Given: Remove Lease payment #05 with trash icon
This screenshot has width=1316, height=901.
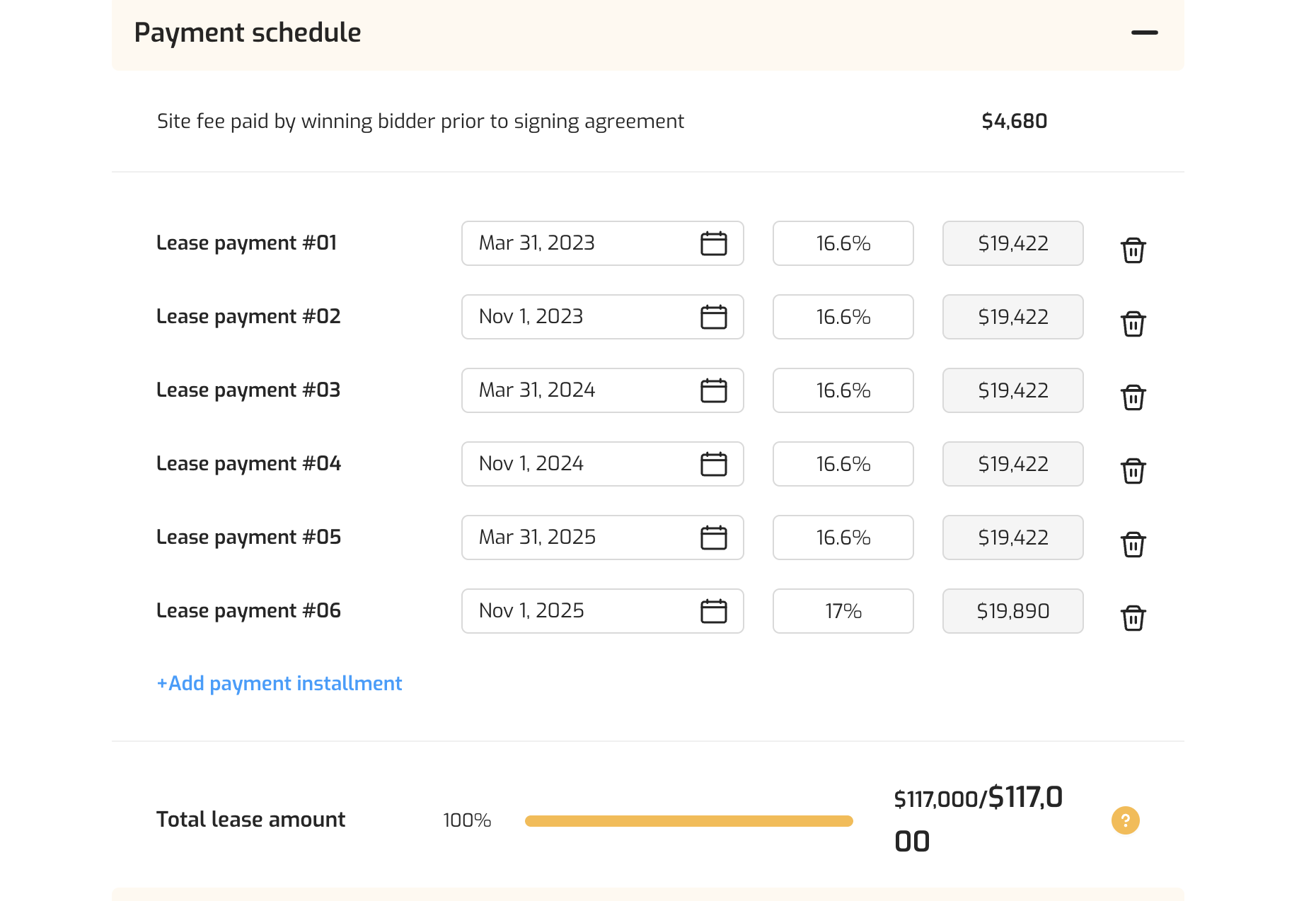Looking at the screenshot, I should 1133,545.
